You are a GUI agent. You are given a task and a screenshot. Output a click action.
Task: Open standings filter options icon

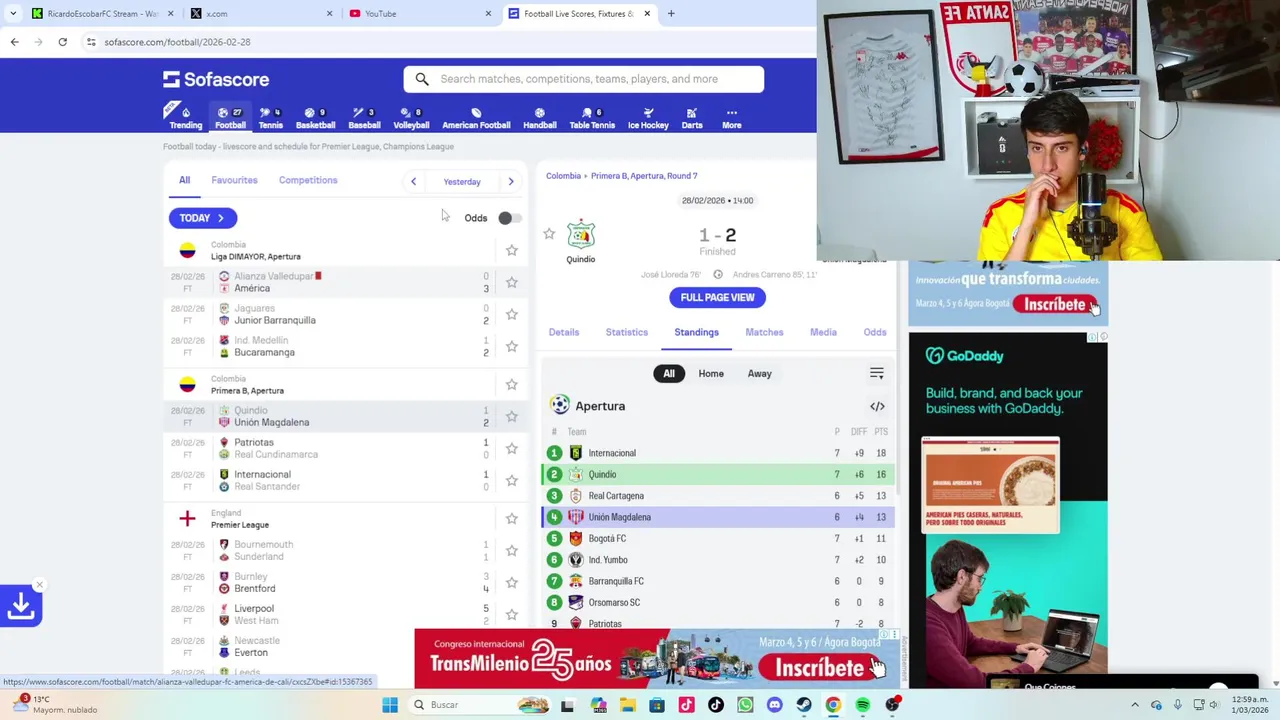coord(877,373)
